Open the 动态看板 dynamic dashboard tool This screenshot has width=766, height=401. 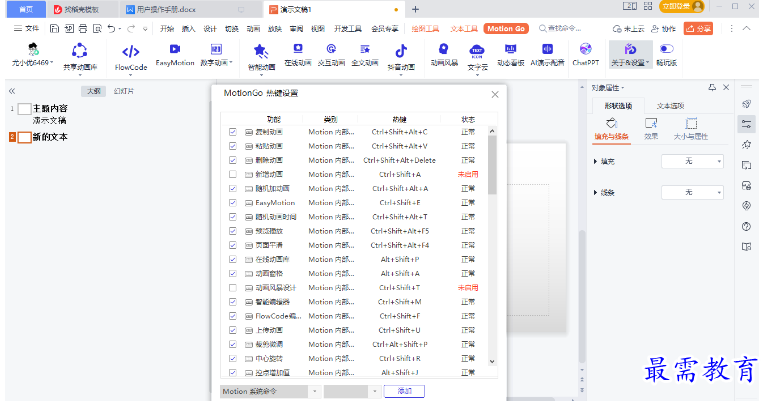[x=511, y=55]
